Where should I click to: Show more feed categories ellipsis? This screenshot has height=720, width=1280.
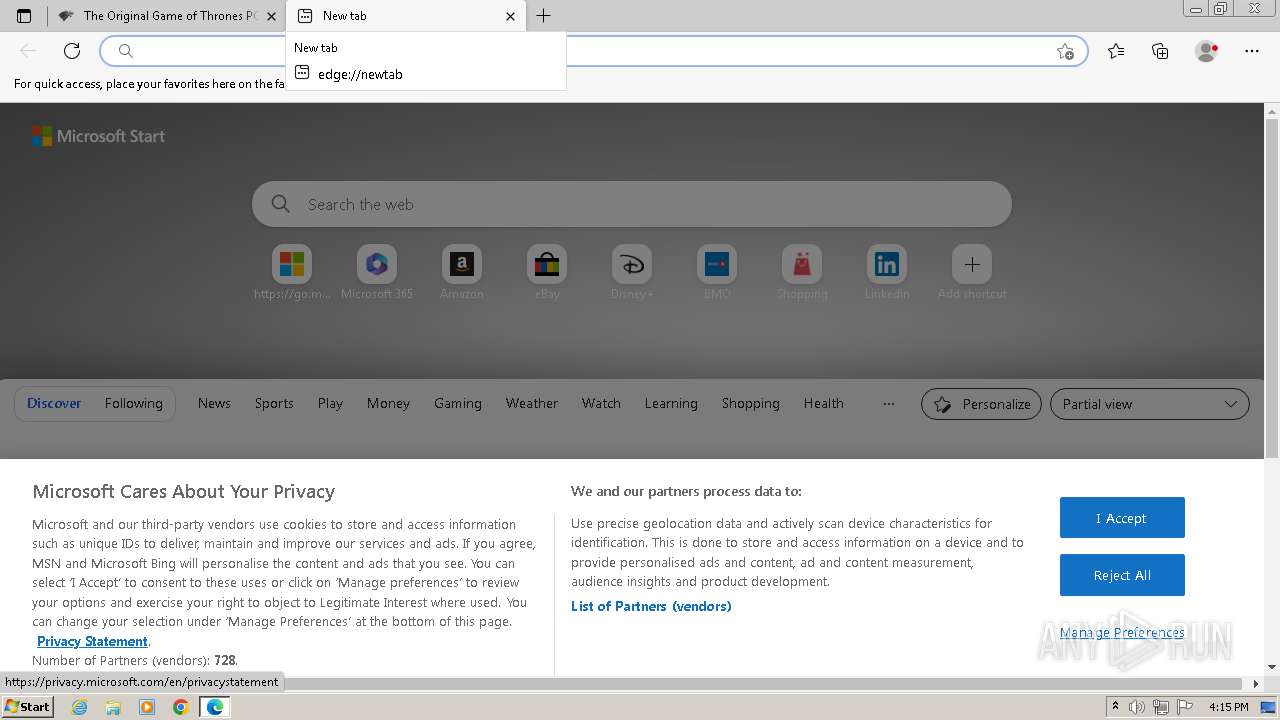click(x=888, y=403)
